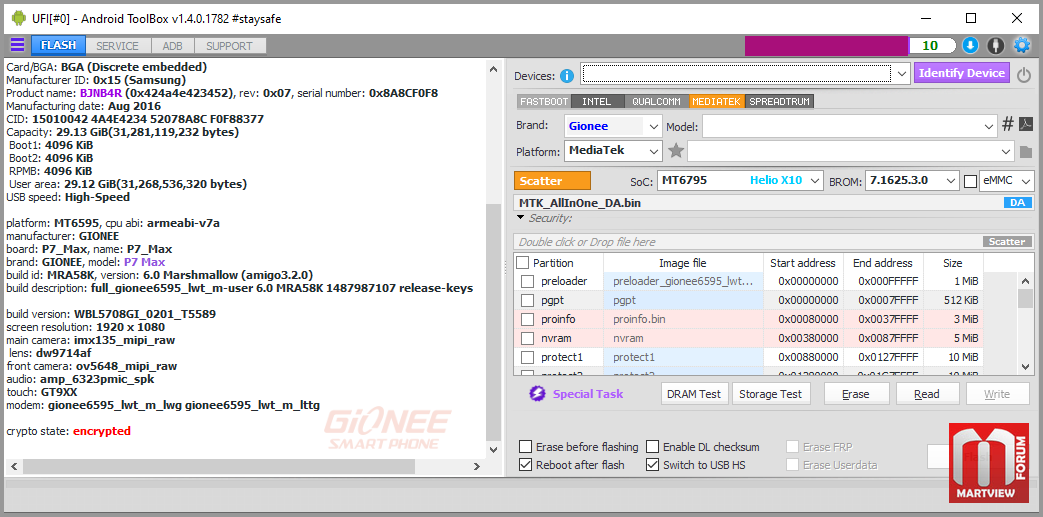Viewport: 1043px width, 517px height.
Task: Click the Identify Device button
Action: pyautogui.click(x=962, y=73)
